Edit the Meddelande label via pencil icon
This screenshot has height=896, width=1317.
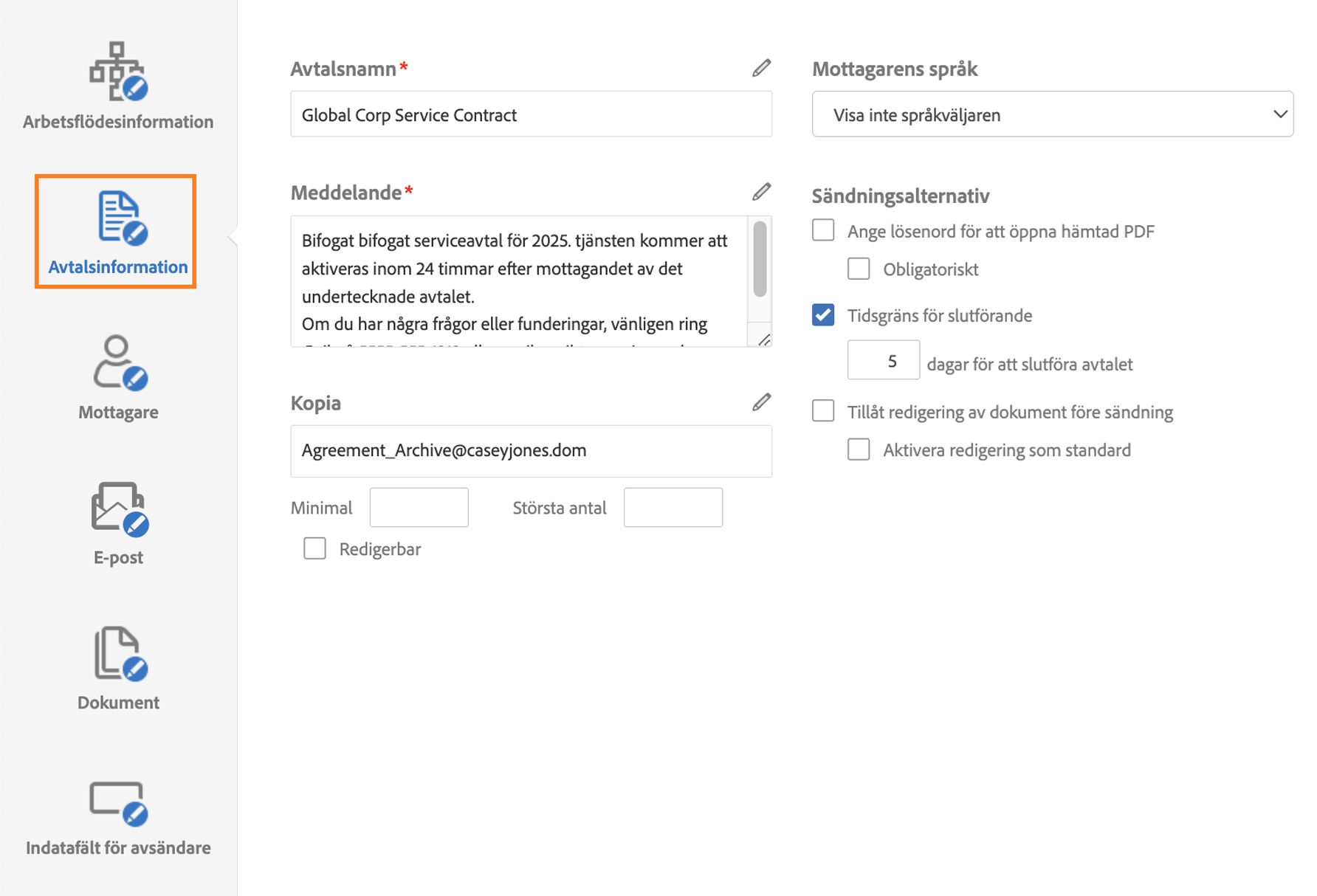pos(762,192)
